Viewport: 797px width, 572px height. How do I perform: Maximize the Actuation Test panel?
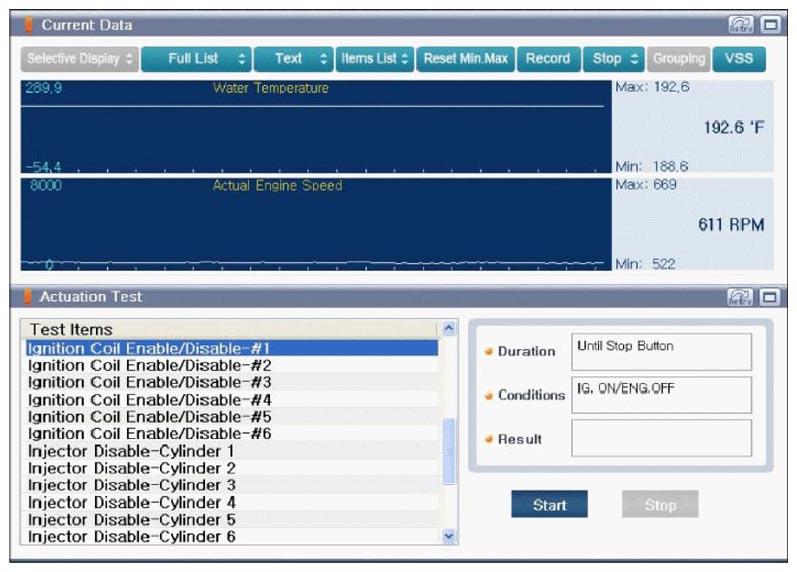click(770, 297)
